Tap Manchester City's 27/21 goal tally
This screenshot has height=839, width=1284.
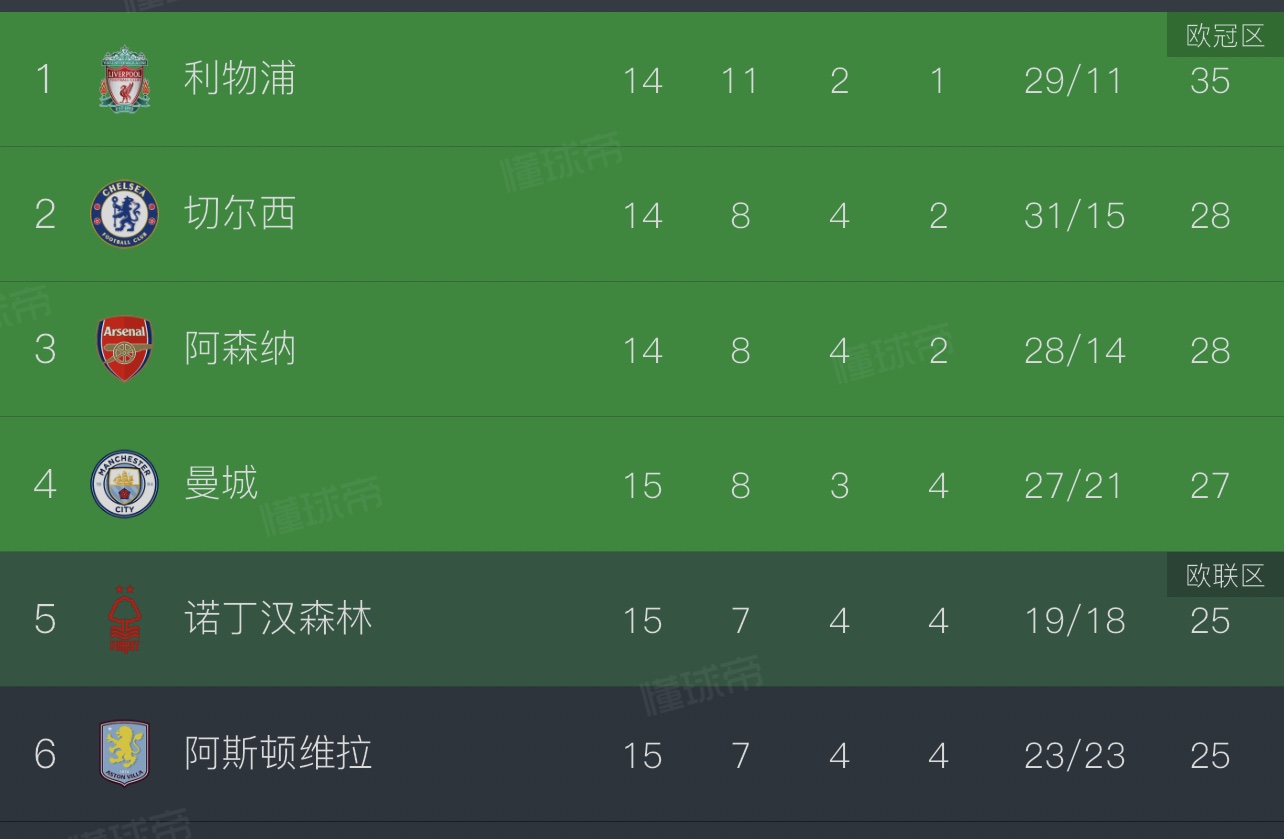point(1074,486)
